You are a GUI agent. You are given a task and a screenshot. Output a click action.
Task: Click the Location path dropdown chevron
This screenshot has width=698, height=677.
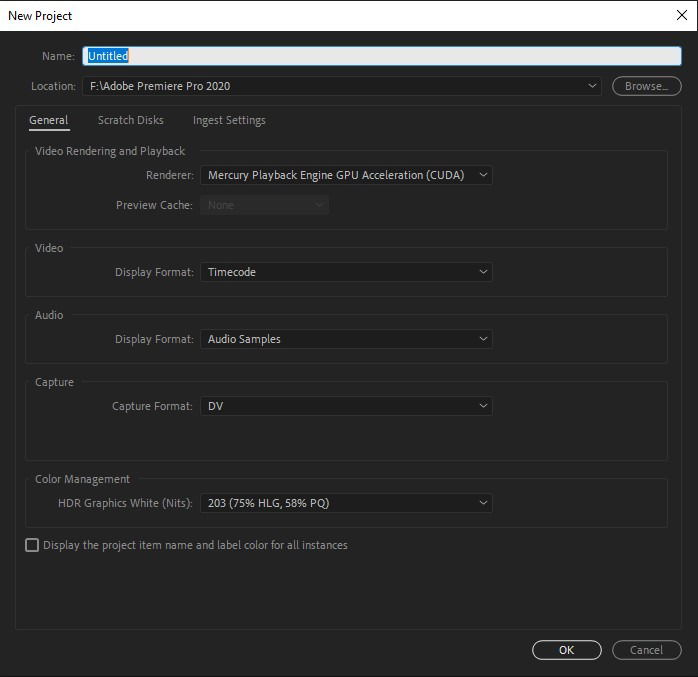pyautogui.click(x=592, y=85)
